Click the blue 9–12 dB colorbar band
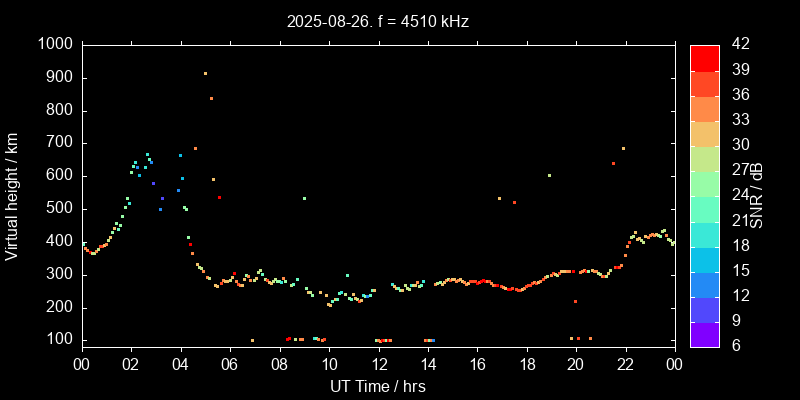Viewport: 800px width, 400px height. coord(704,310)
